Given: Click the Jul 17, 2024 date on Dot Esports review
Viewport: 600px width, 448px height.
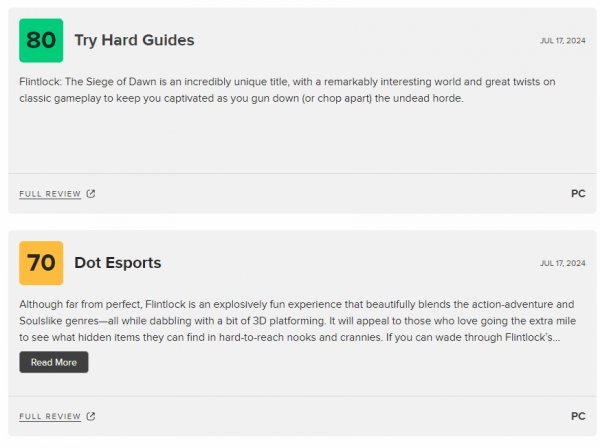Looking at the screenshot, I should pos(562,264).
